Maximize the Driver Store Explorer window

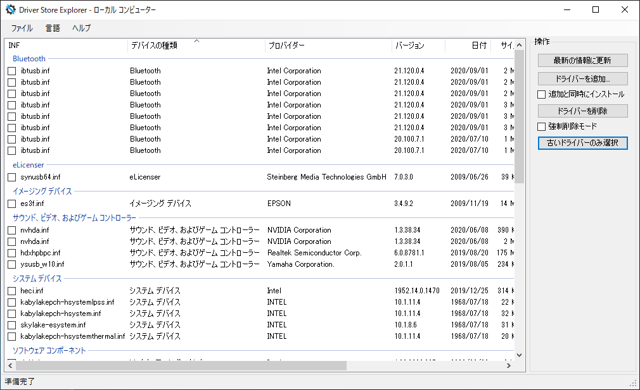[x=596, y=10]
